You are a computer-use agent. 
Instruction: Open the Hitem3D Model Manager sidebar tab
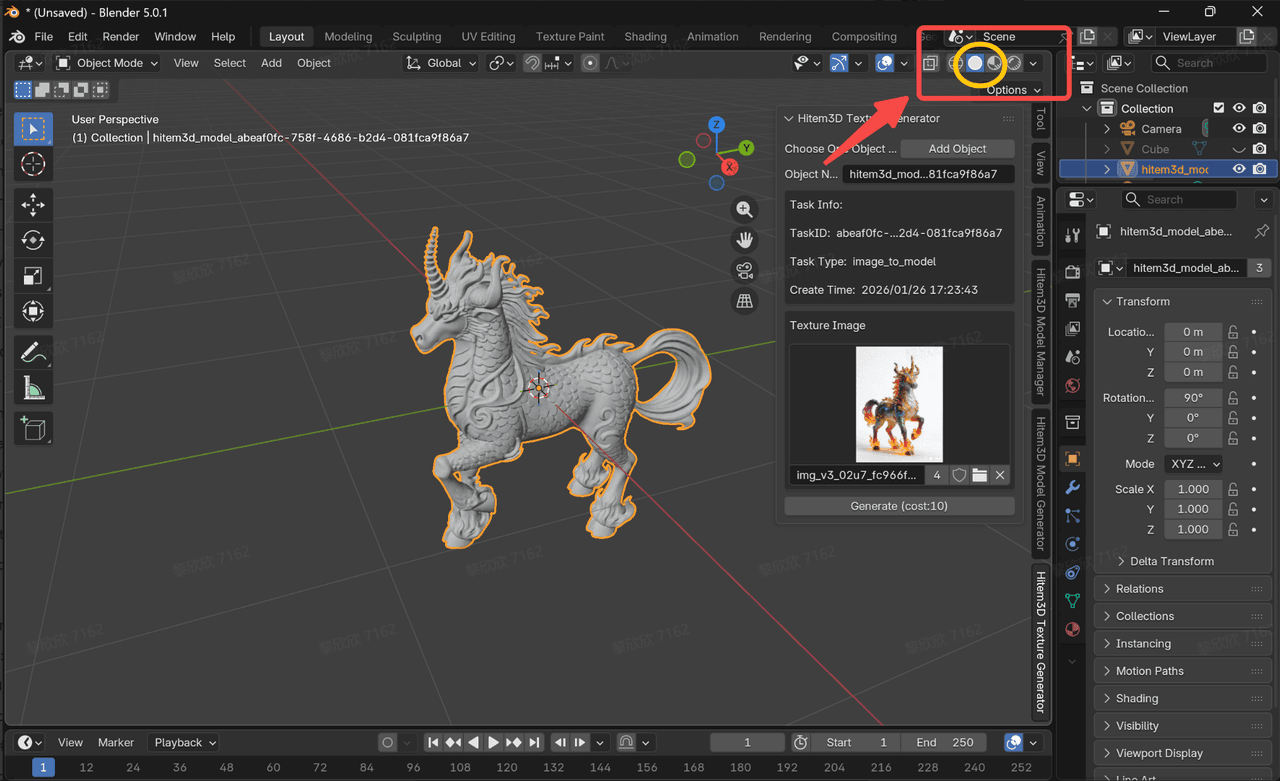pos(1040,332)
